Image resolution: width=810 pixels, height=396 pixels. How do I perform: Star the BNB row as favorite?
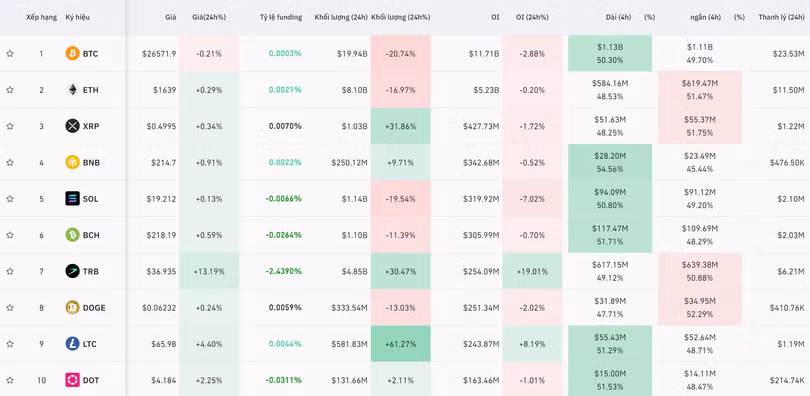click(x=10, y=163)
